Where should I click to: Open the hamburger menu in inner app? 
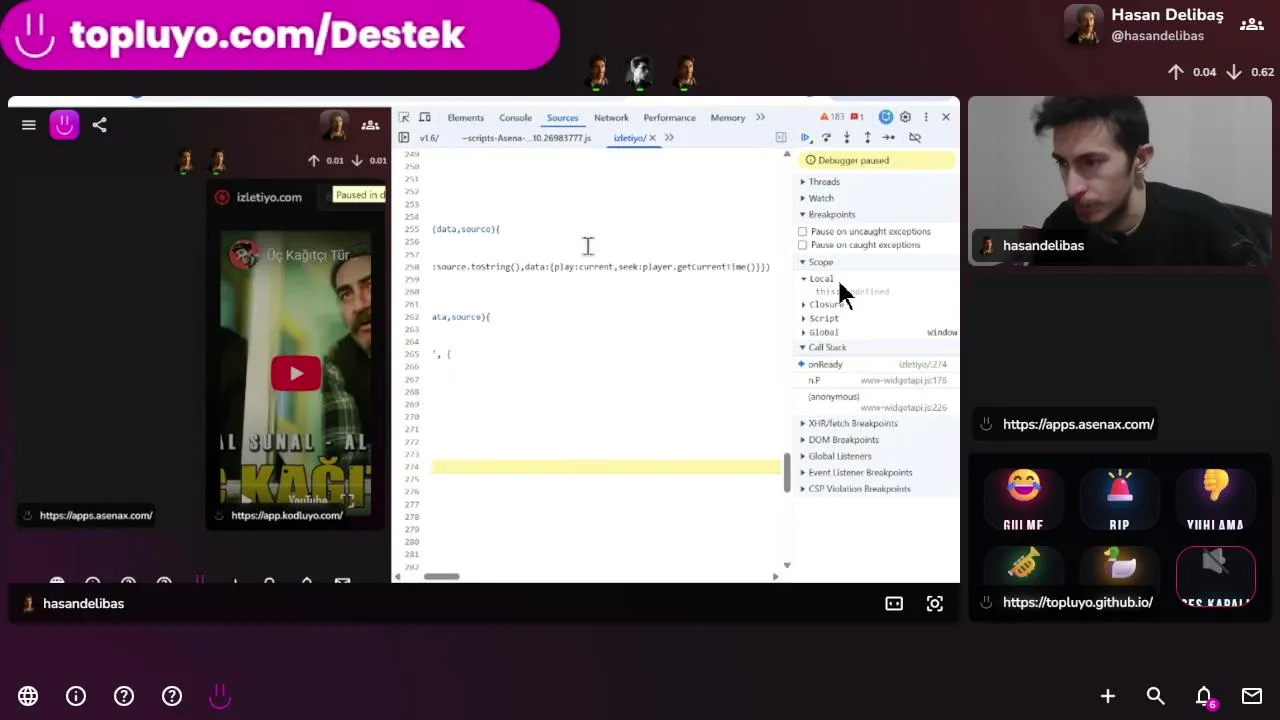pos(29,125)
